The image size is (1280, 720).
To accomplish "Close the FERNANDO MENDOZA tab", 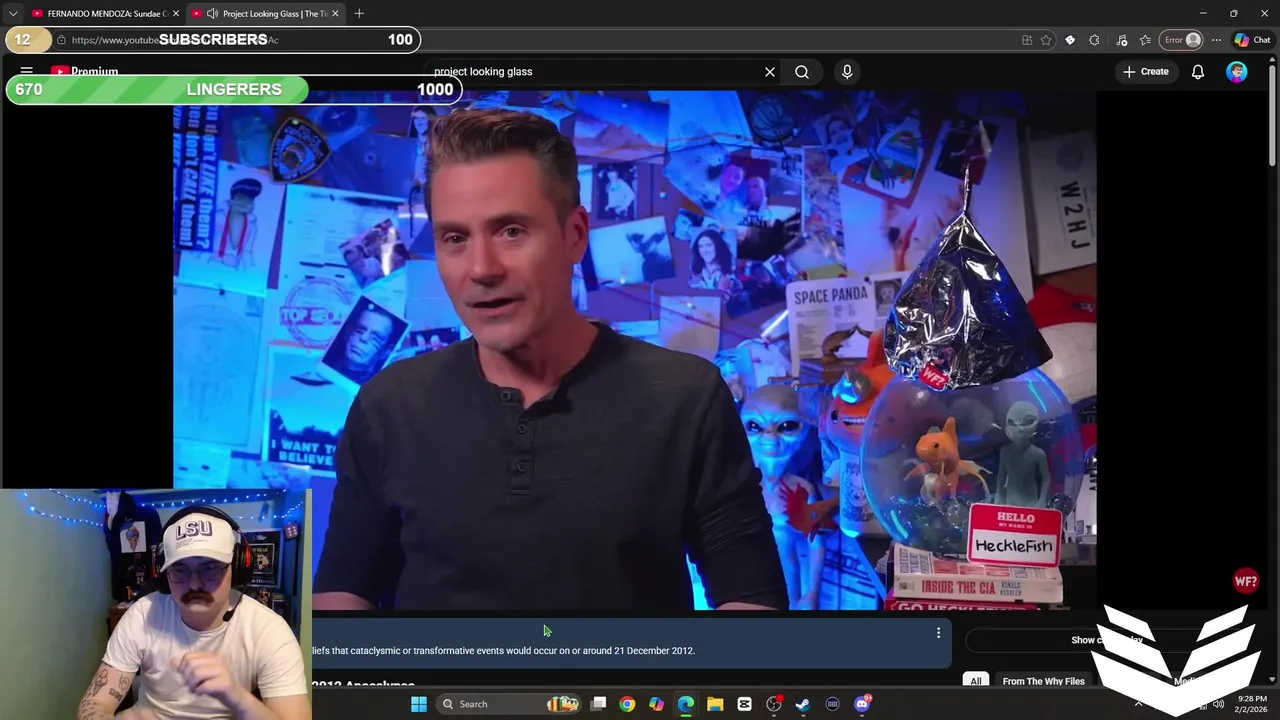I will (x=176, y=13).
